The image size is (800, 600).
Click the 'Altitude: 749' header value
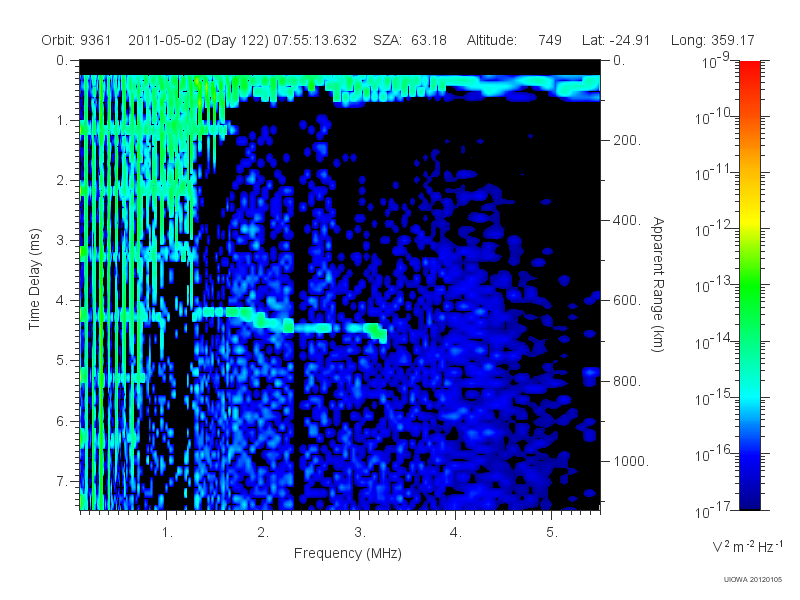click(514, 40)
